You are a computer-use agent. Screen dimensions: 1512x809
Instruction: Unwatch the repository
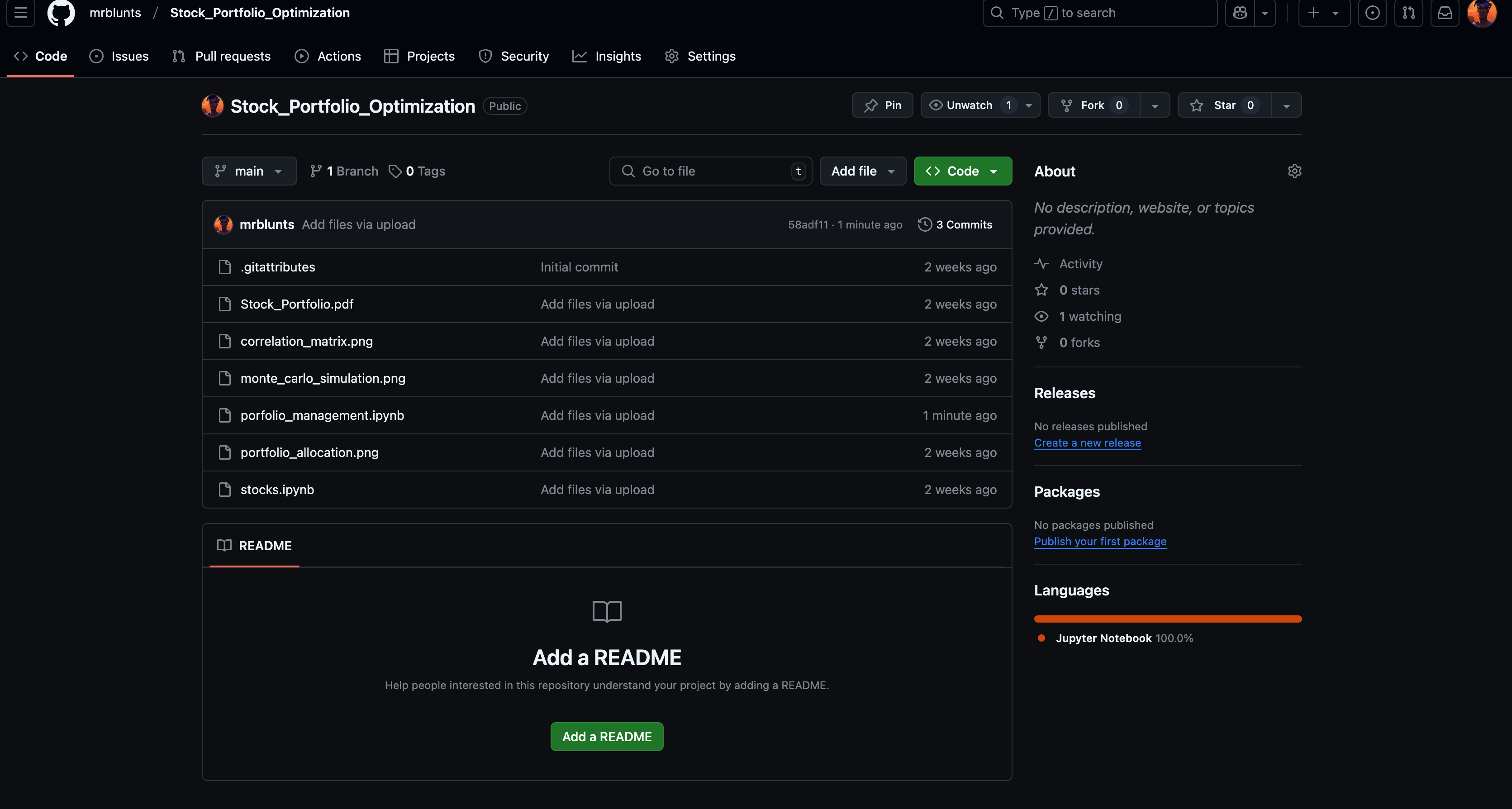[969, 105]
